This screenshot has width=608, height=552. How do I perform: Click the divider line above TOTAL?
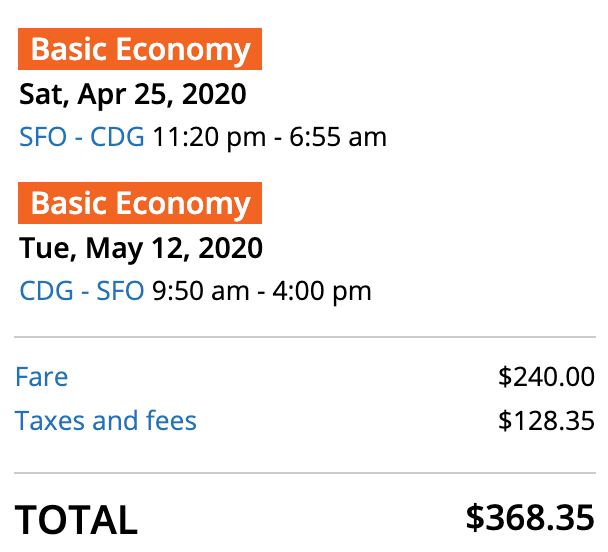(x=304, y=472)
